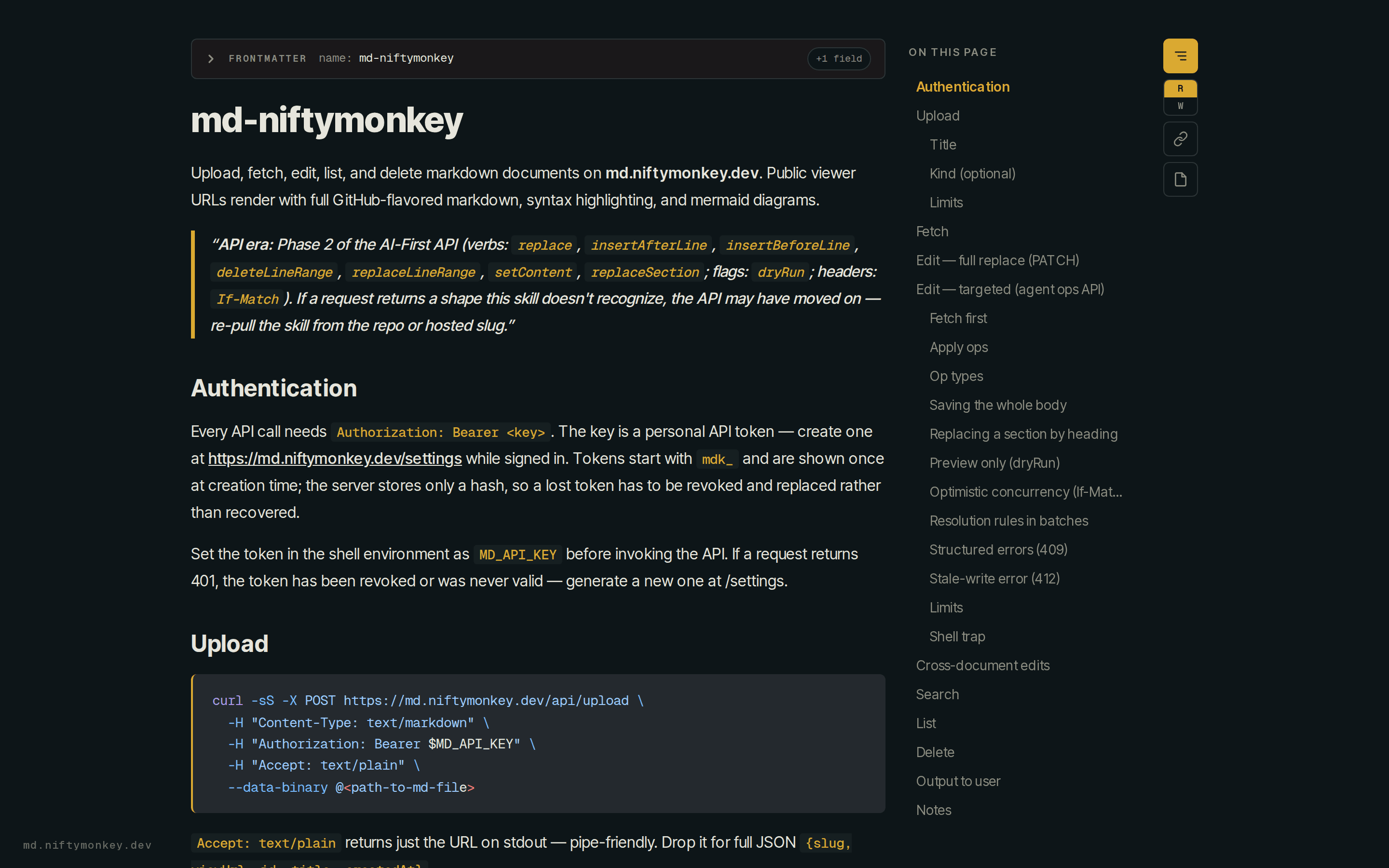The image size is (1389, 868).
Task: Click the md.niftymonkey.dev footer label
Action: (87, 845)
